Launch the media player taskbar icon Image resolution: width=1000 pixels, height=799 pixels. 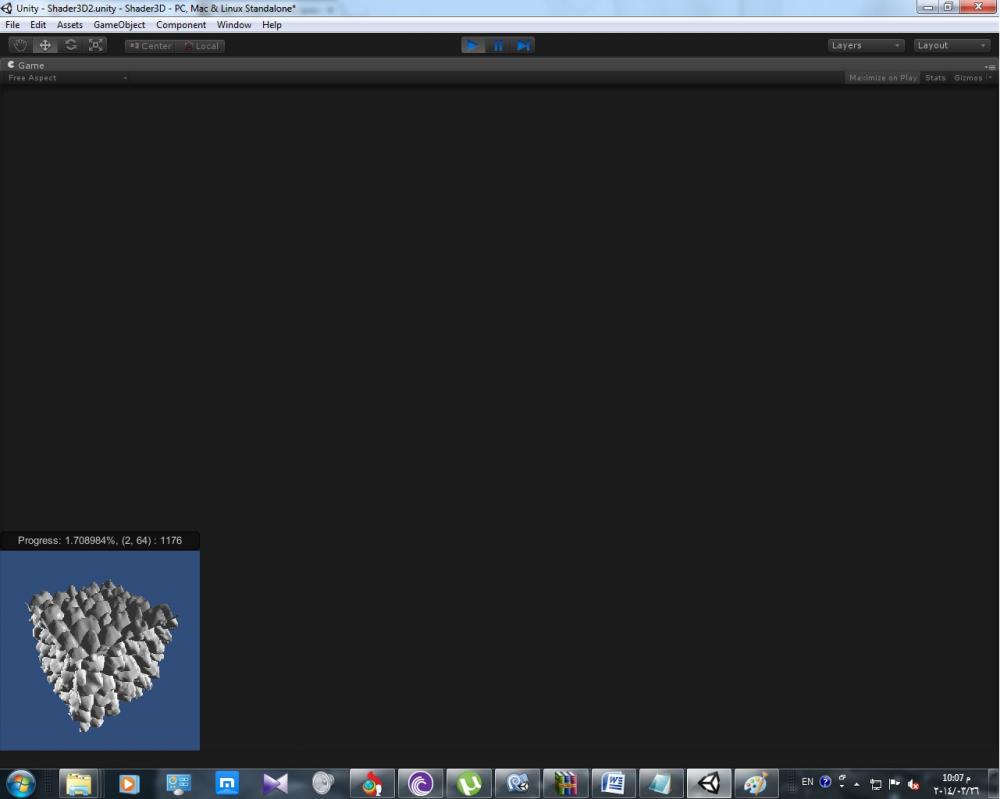129,783
